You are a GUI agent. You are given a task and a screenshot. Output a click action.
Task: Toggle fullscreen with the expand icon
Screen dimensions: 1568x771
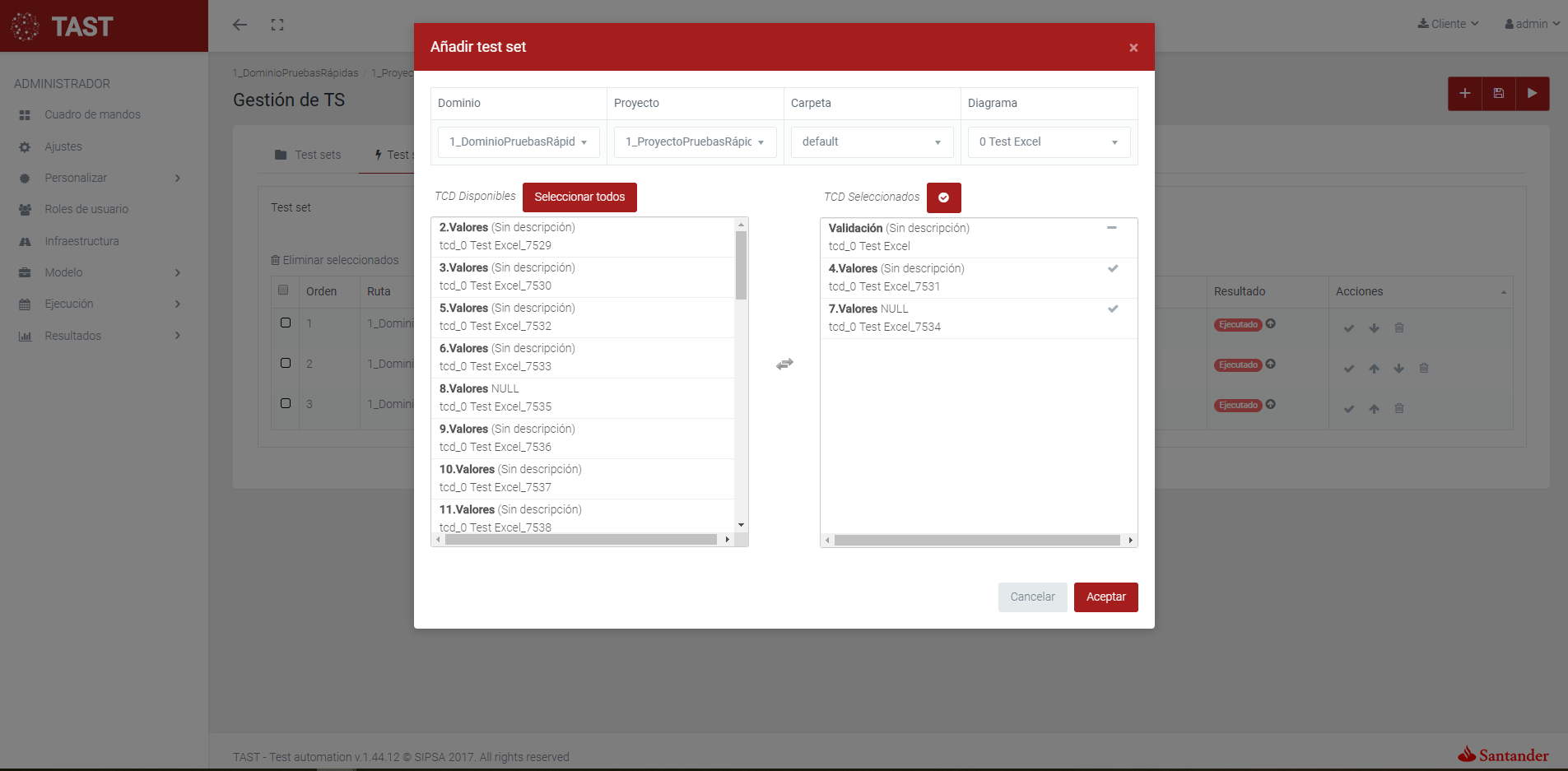[x=277, y=25]
